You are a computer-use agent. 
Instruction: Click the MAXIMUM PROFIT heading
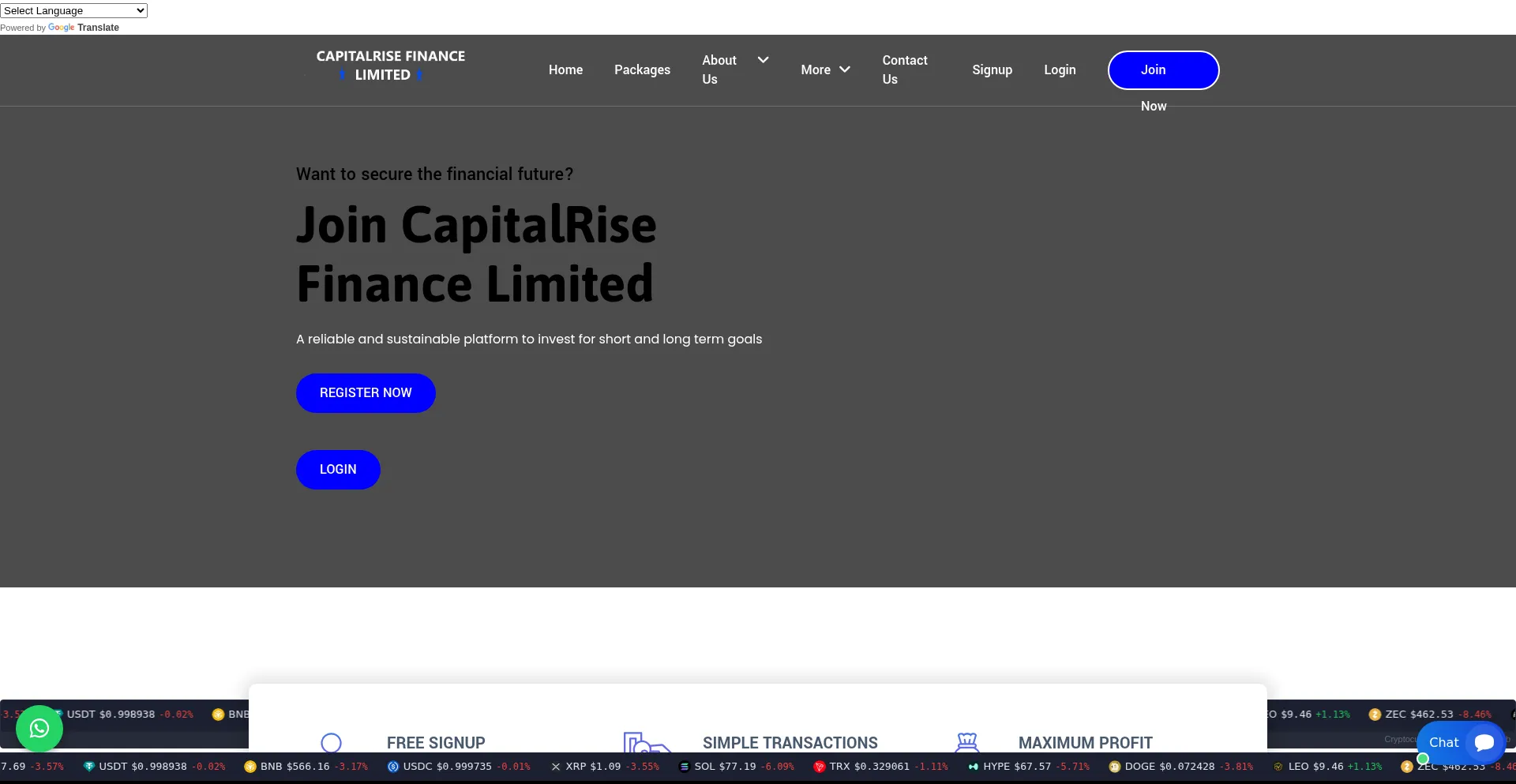click(1085, 743)
